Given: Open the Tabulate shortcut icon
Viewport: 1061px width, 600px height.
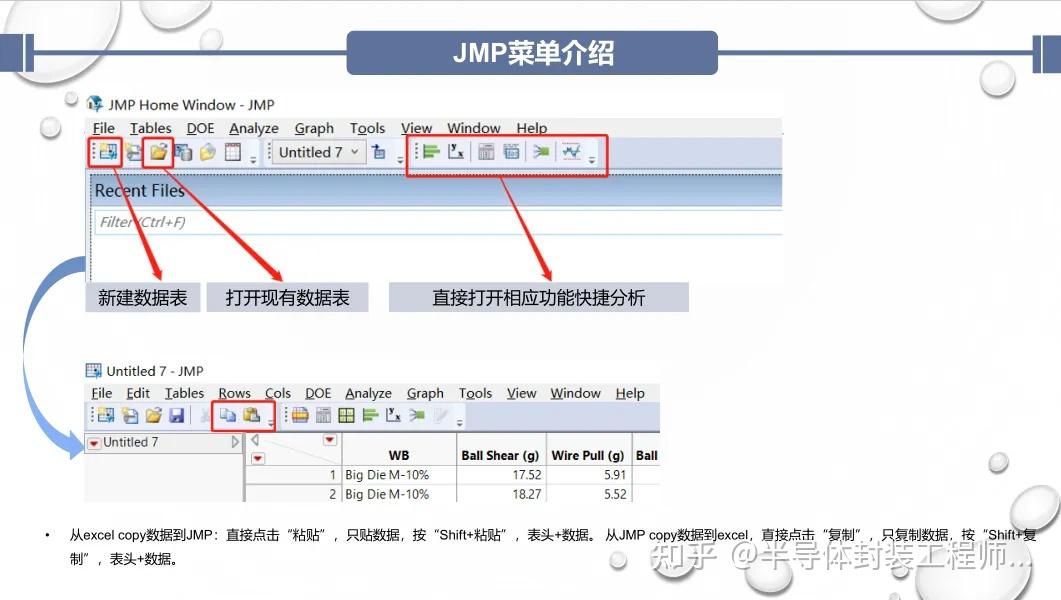Looking at the screenshot, I should (x=484, y=152).
